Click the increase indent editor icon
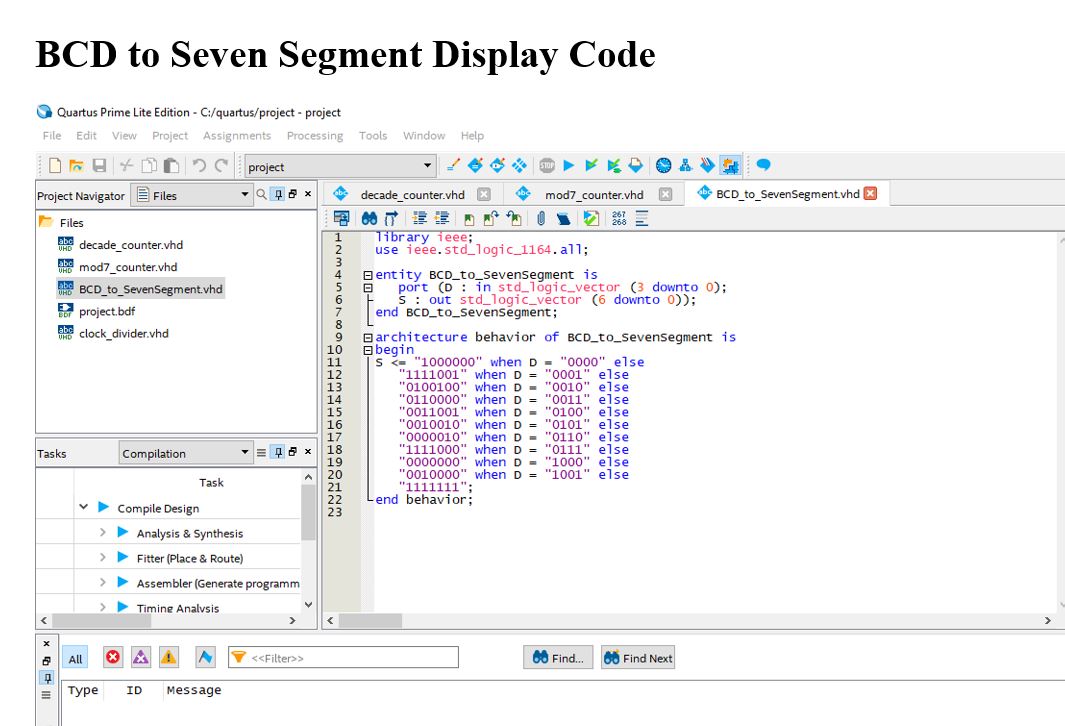The height and width of the screenshot is (726, 1065). [420, 218]
